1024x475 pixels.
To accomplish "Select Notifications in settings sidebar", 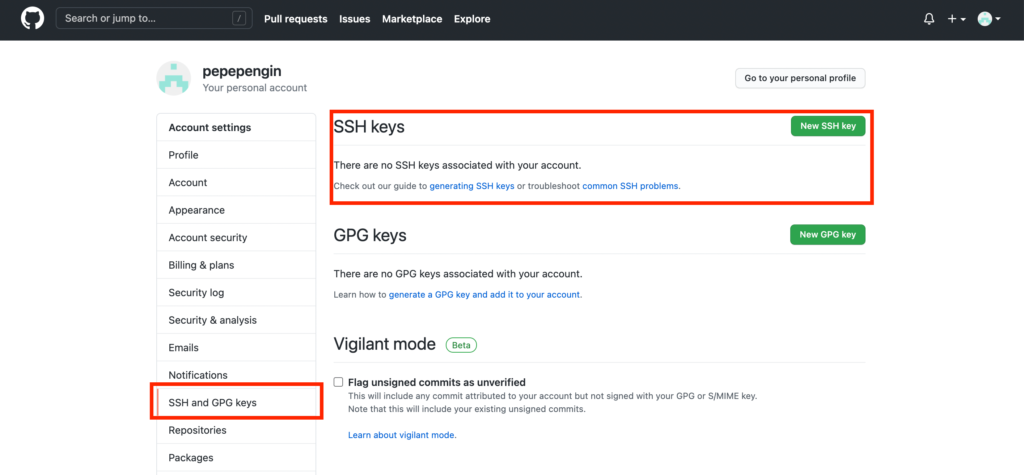I will [236, 374].
